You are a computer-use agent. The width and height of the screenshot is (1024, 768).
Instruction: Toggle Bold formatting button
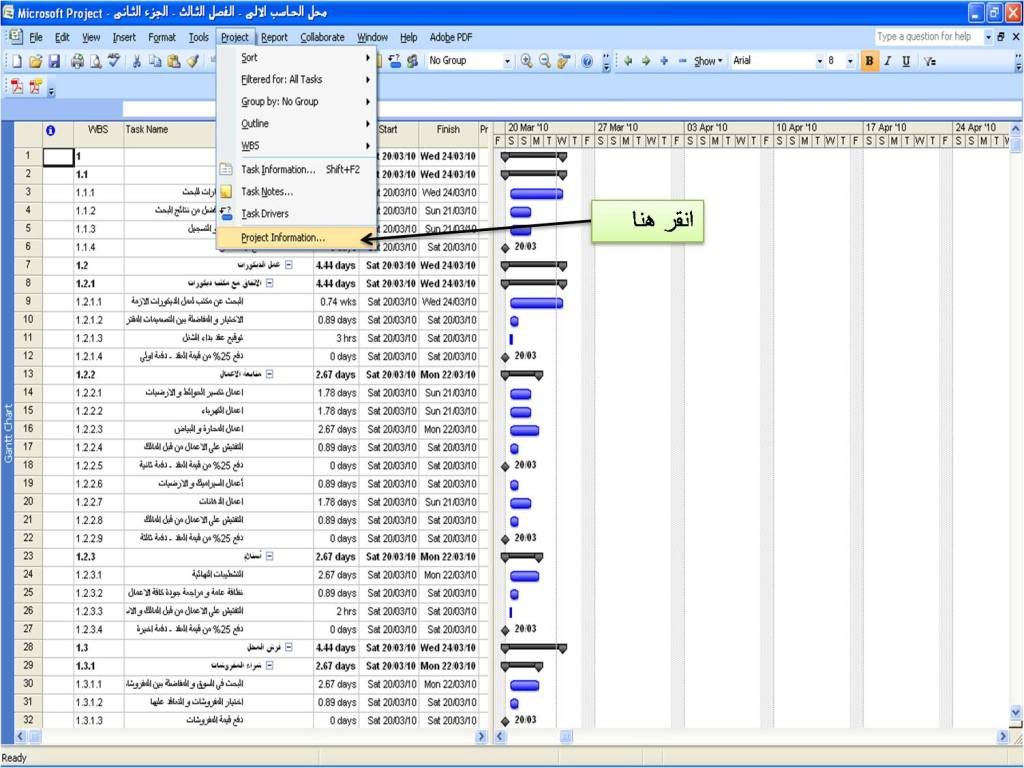pyautogui.click(x=869, y=61)
